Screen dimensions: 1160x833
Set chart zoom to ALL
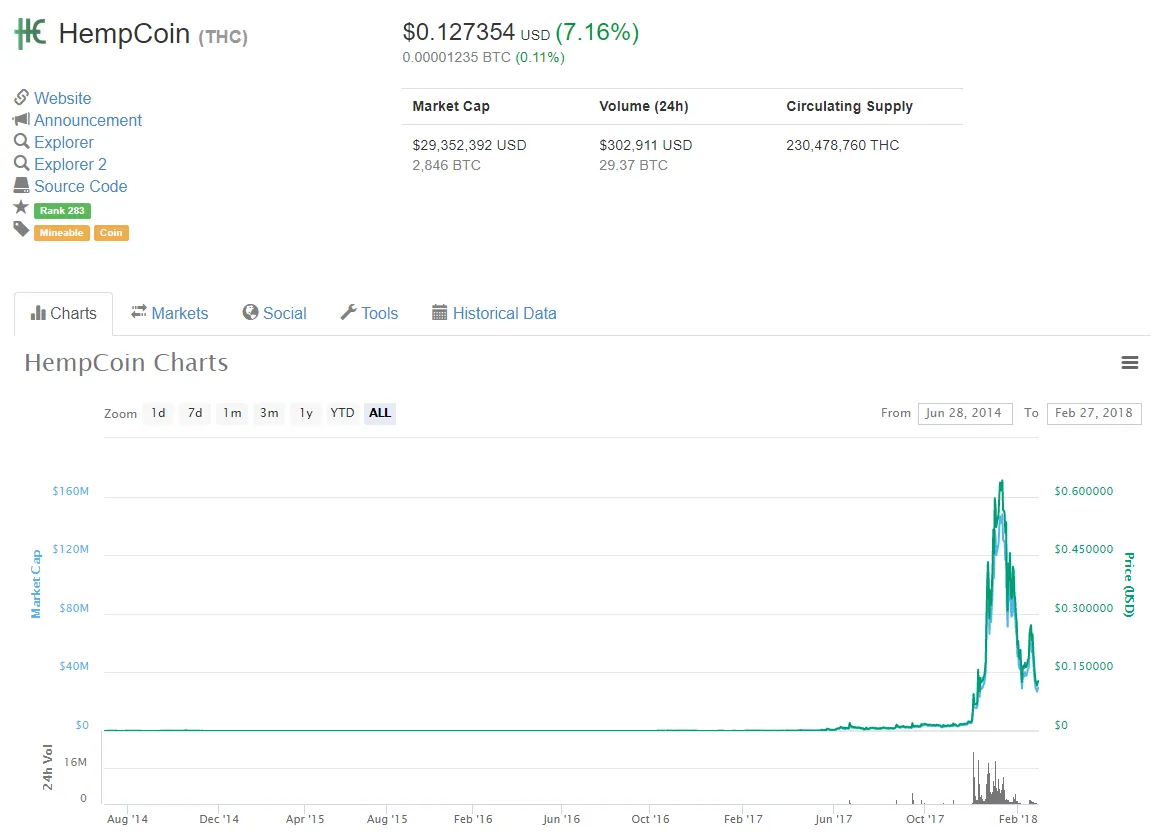380,413
